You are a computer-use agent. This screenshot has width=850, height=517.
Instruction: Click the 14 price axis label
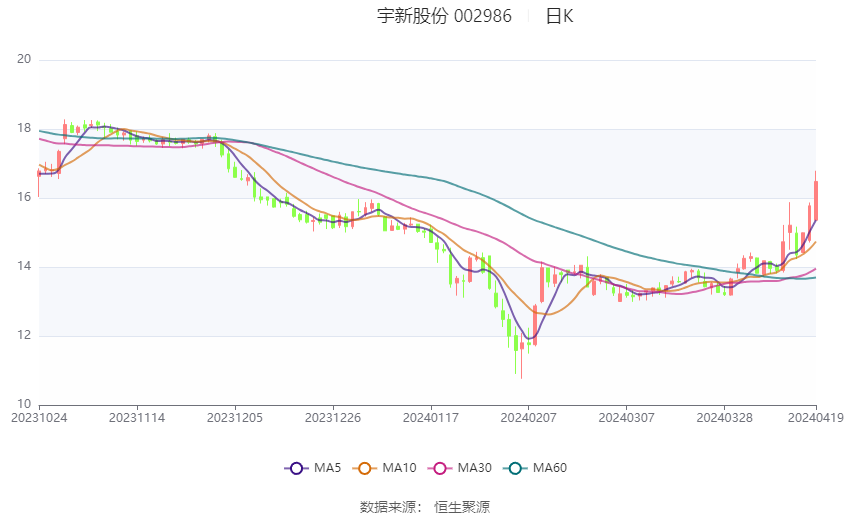tap(24, 266)
